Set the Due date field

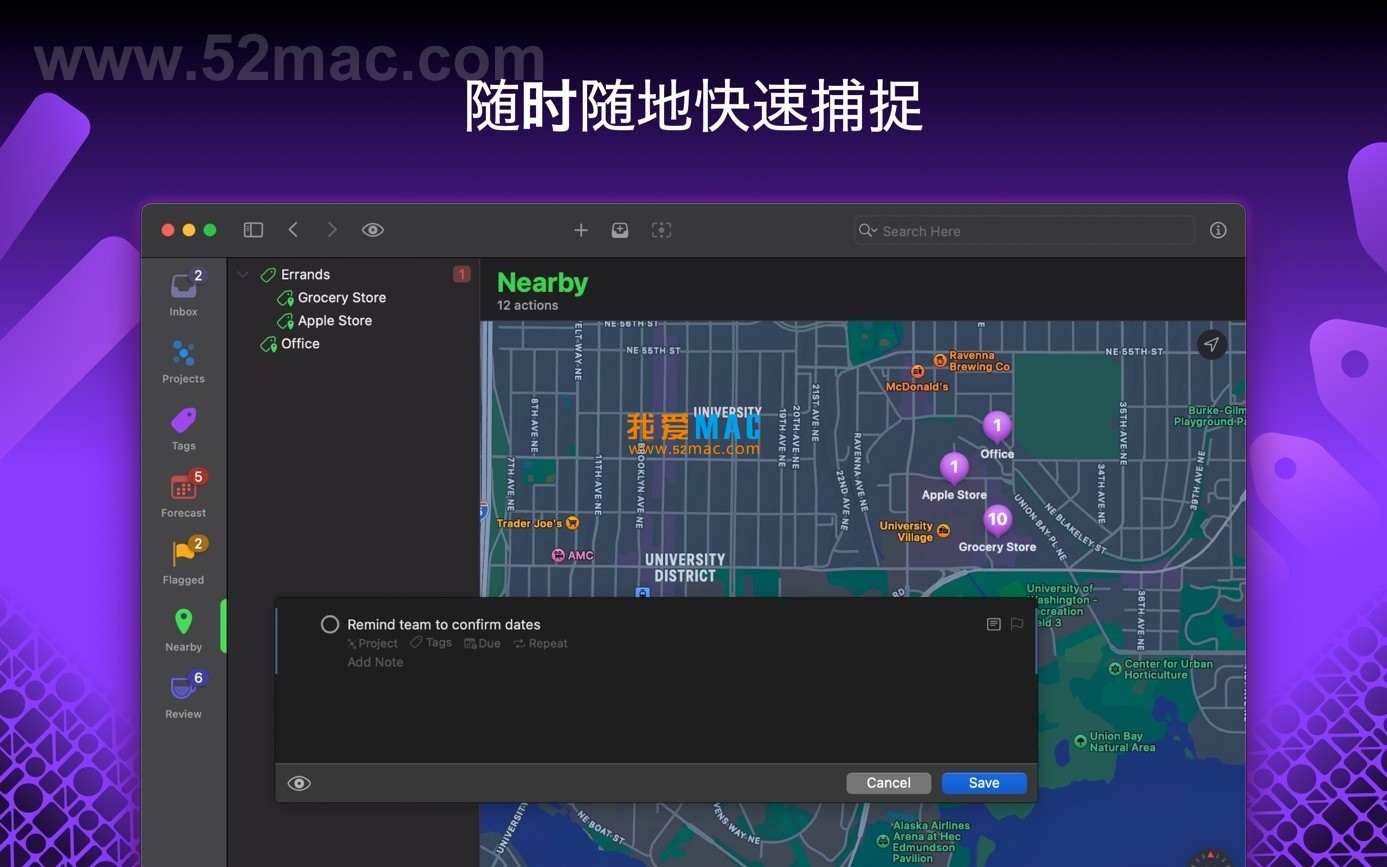pyautogui.click(x=482, y=643)
